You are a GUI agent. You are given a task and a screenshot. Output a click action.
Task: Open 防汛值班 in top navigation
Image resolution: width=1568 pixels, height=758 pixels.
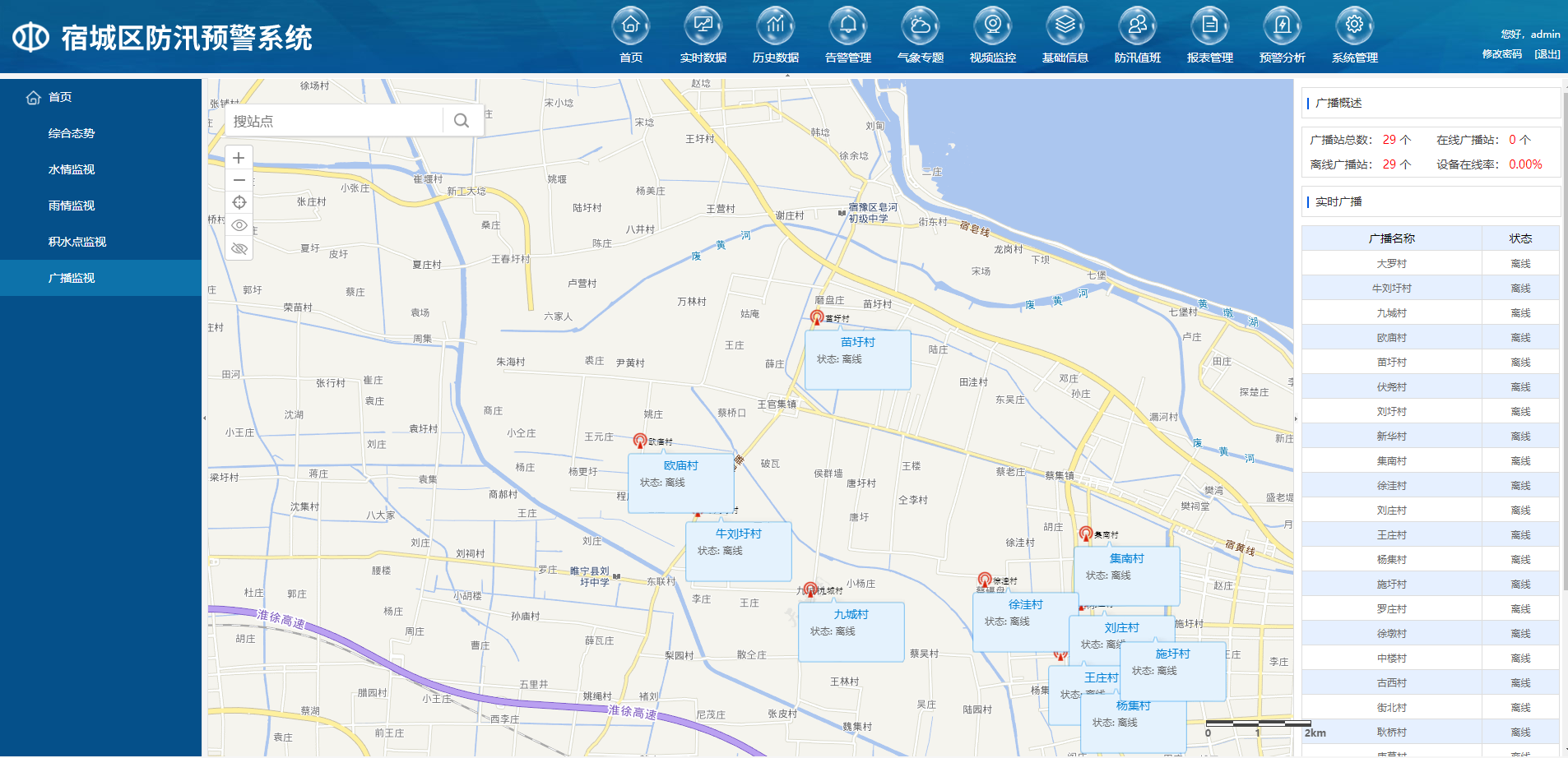point(1137,35)
